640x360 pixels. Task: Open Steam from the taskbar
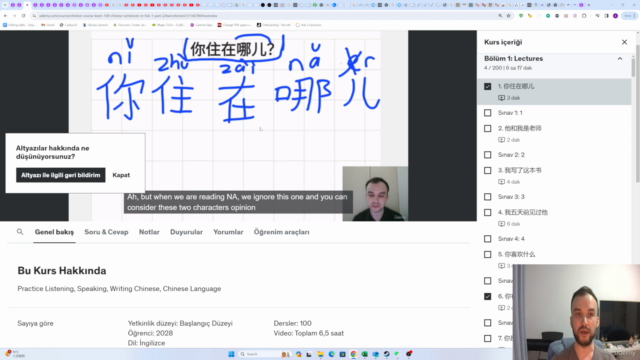point(387,354)
